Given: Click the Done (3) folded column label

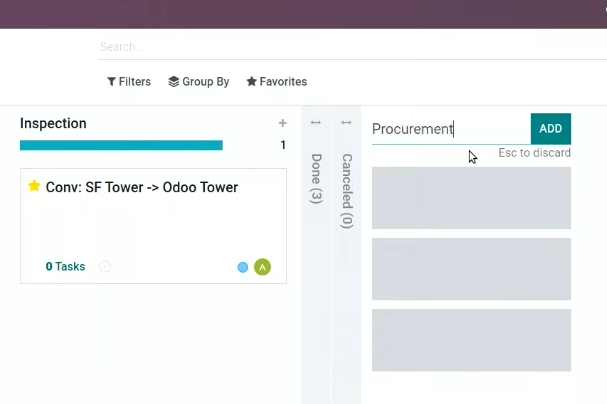Looking at the screenshot, I should (316, 179).
